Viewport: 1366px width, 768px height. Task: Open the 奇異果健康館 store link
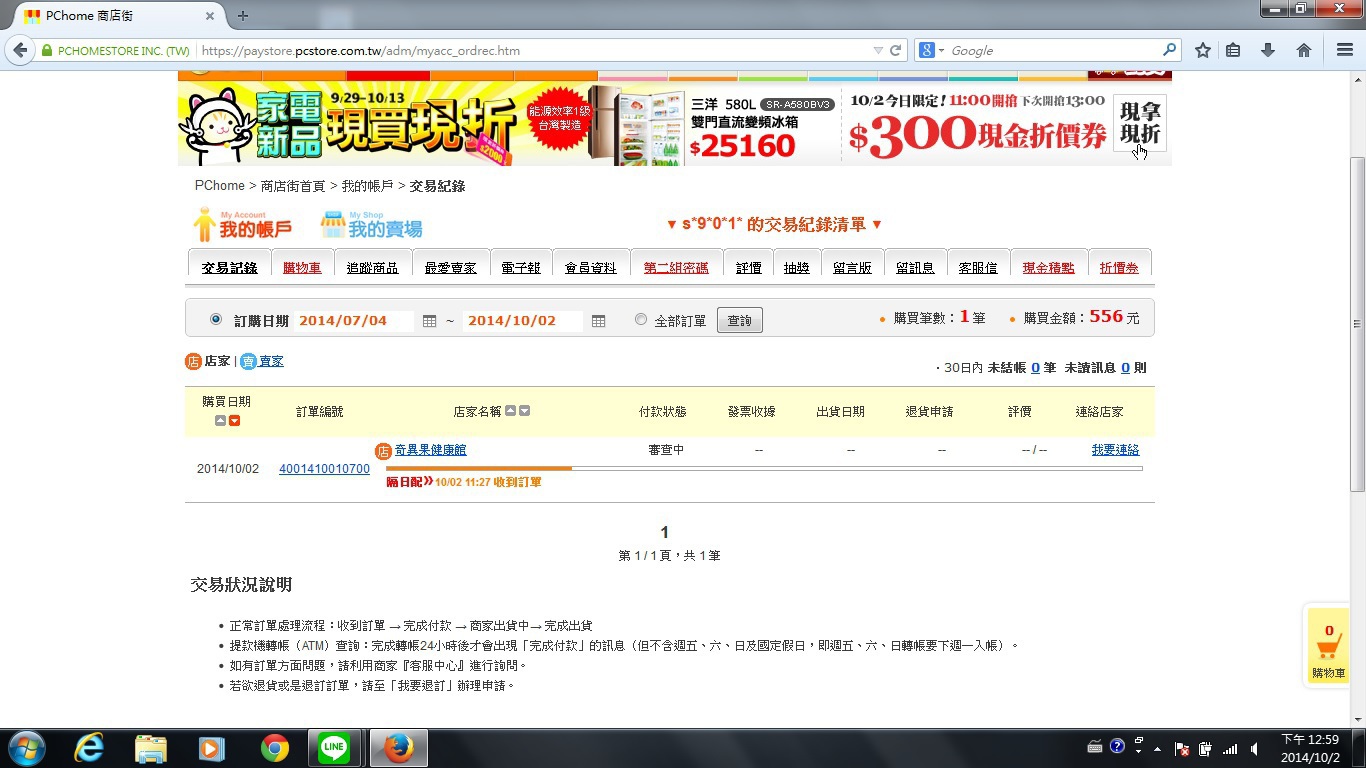(431, 450)
